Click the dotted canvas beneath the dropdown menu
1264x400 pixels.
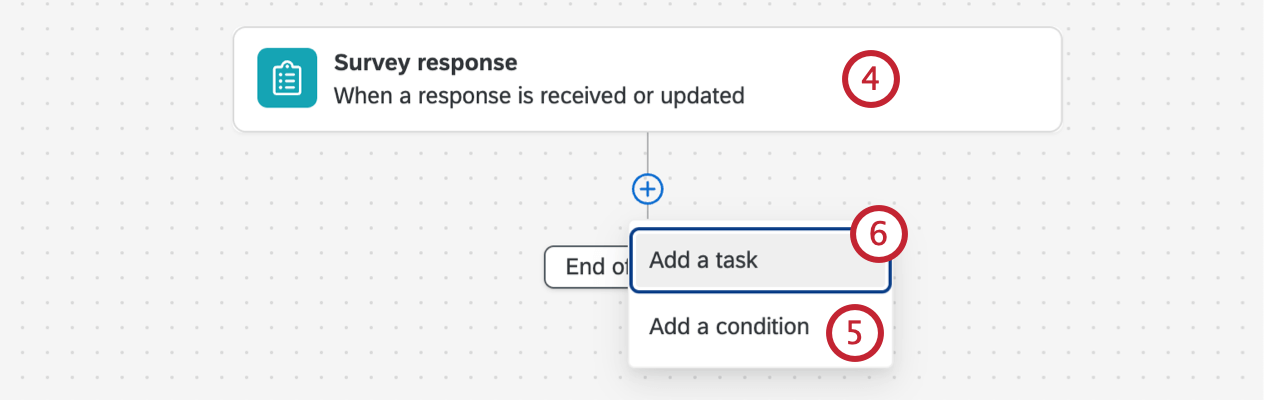(760, 384)
